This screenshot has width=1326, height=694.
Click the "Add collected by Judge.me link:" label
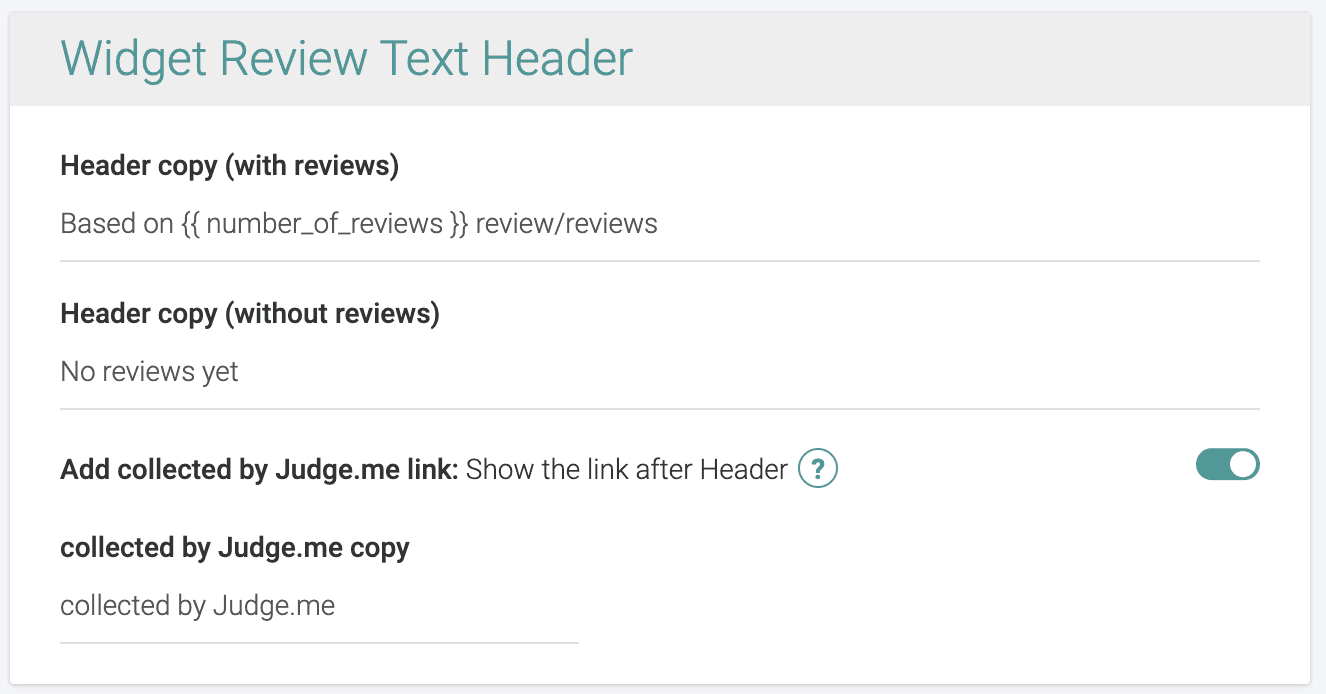(259, 469)
